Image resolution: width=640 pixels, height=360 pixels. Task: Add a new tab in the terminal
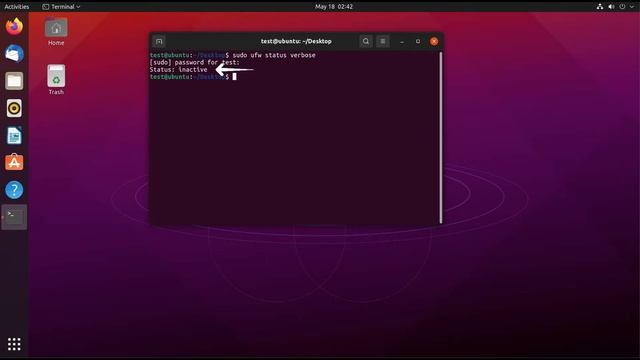(159, 41)
